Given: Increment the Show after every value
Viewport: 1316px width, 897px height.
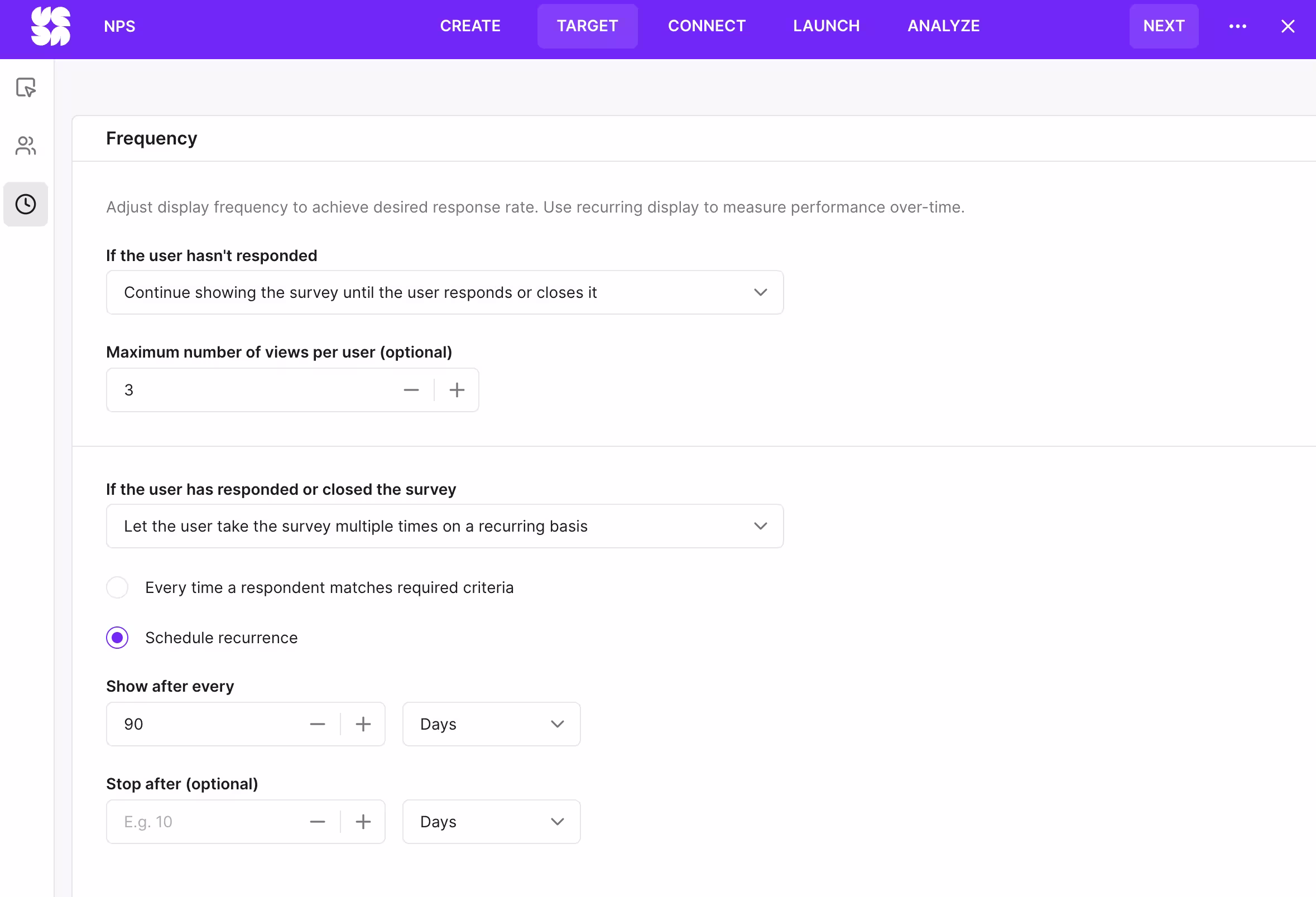Looking at the screenshot, I should pyautogui.click(x=363, y=724).
